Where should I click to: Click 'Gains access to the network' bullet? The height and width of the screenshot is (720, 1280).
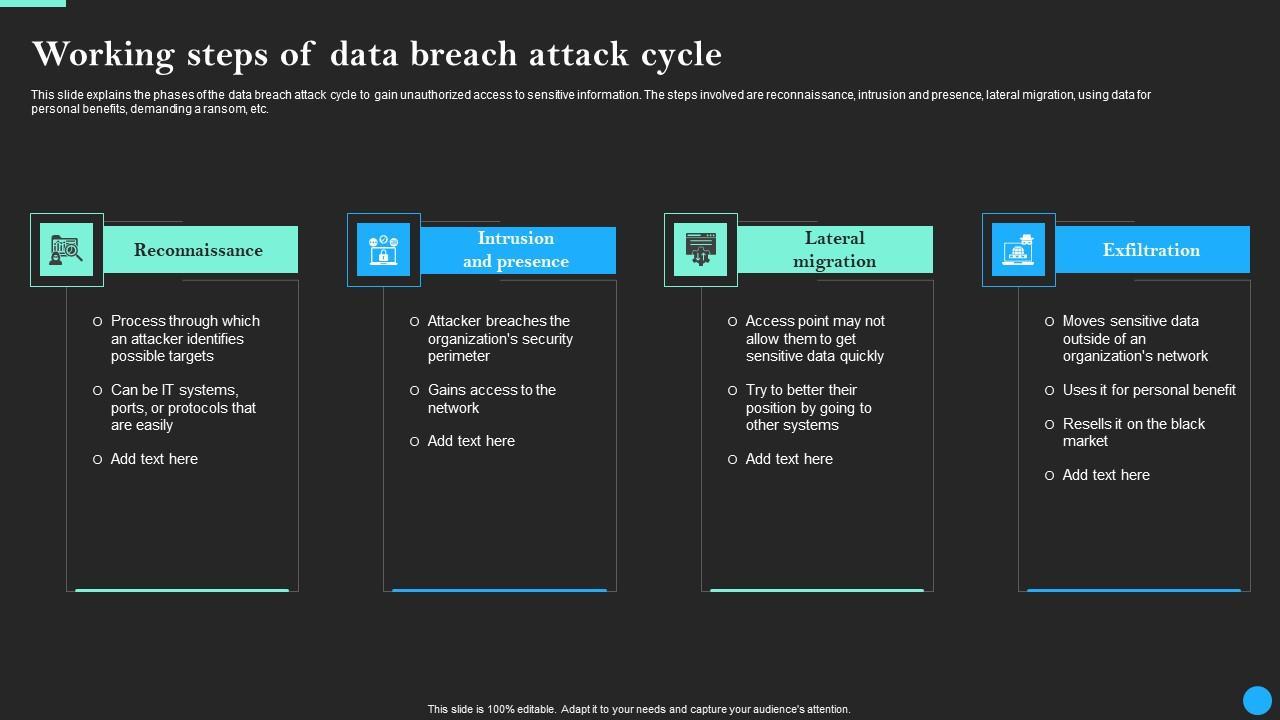(x=491, y=399)
